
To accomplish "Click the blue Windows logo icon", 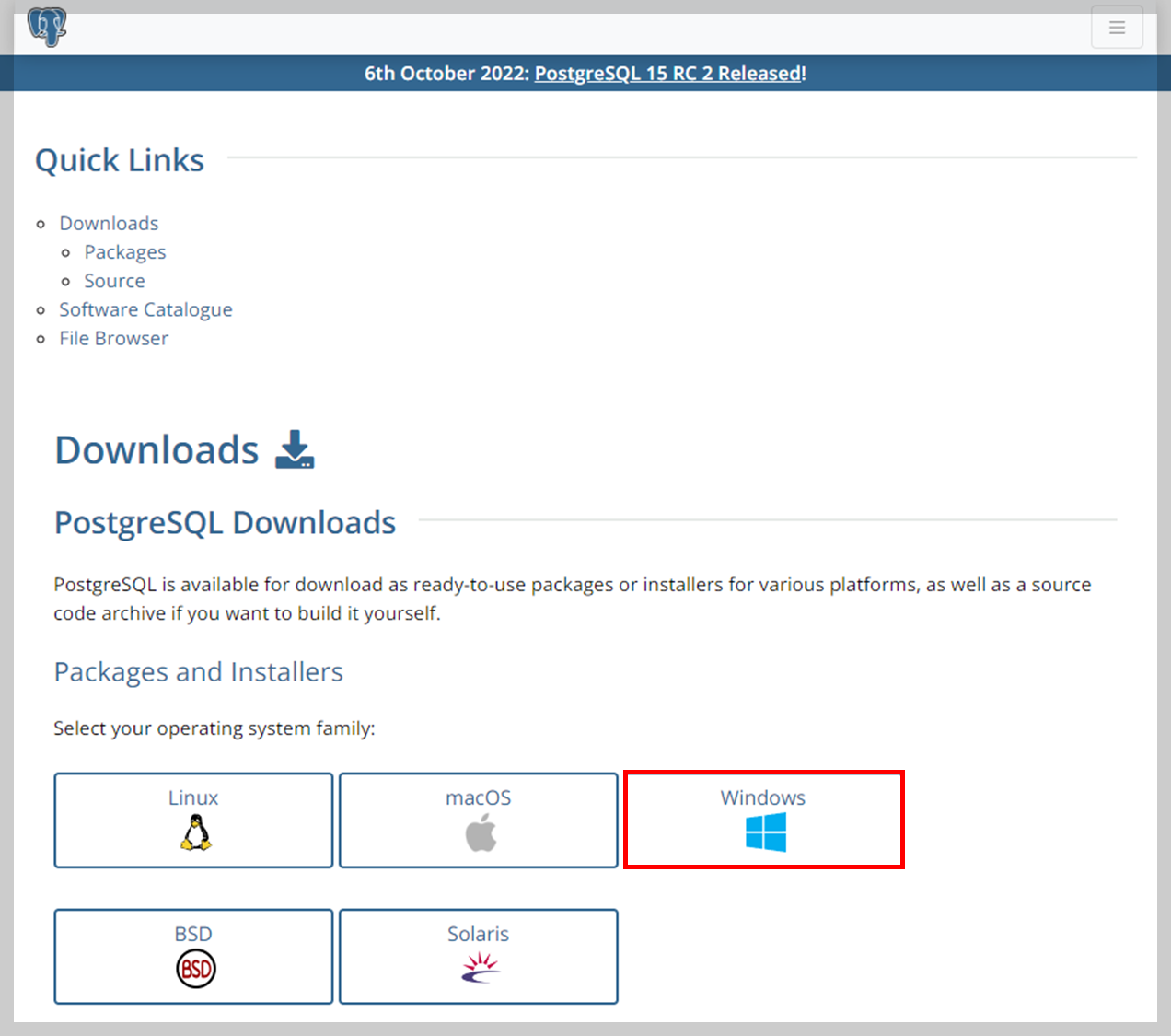I will coord(766,833).
